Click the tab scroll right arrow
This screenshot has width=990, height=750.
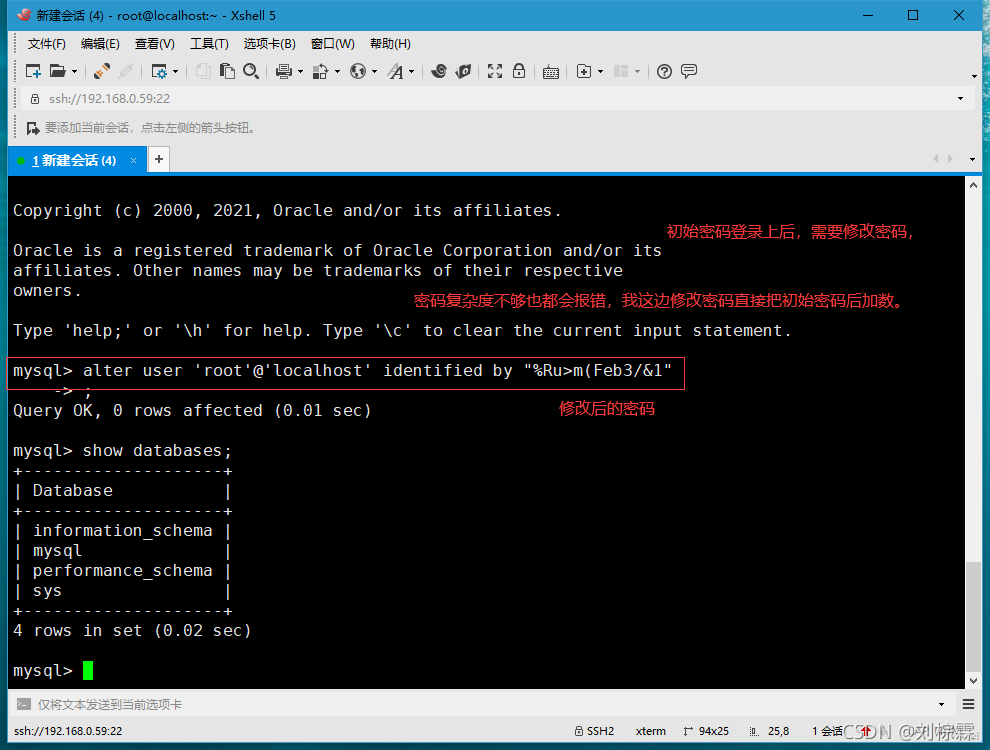[x=950, y=158]
